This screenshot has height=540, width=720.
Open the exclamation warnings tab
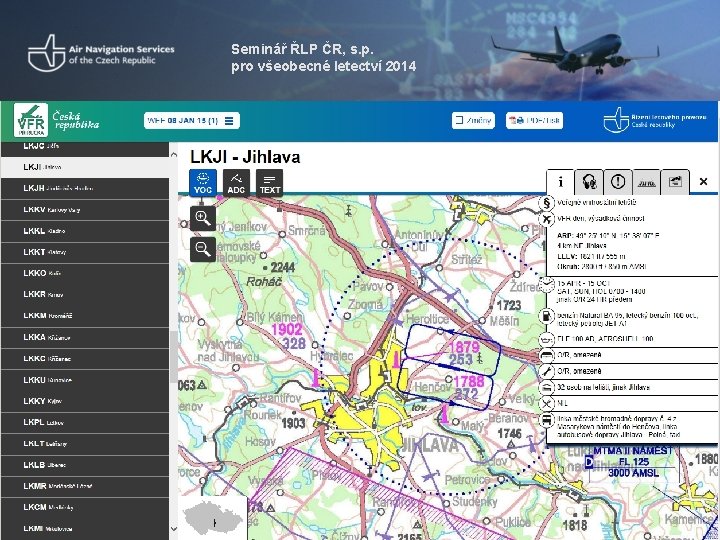[618, 182]
